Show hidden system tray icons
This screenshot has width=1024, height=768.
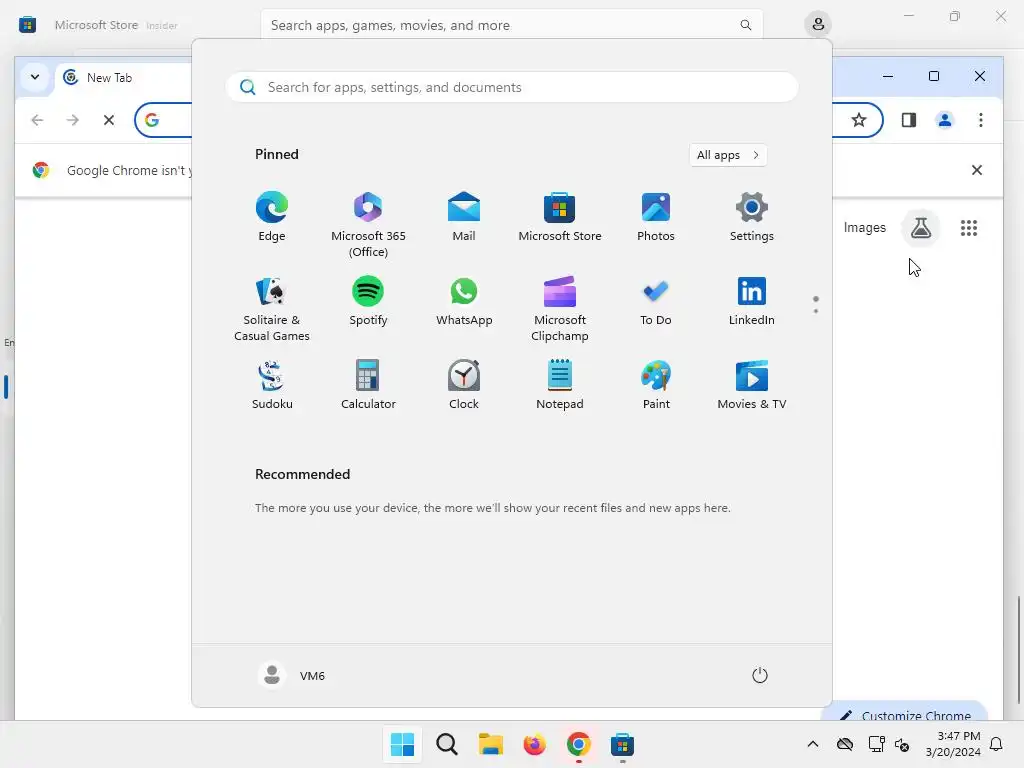812,744
